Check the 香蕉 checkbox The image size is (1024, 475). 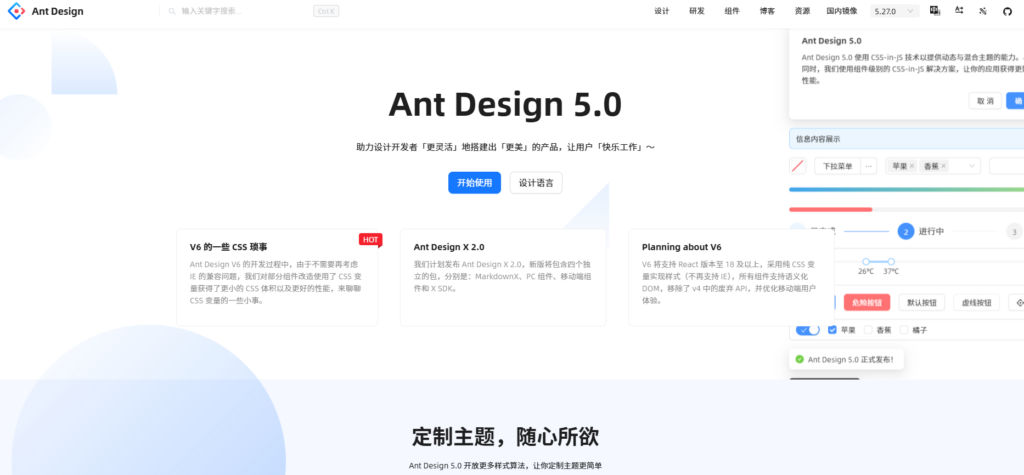[868, 330]
